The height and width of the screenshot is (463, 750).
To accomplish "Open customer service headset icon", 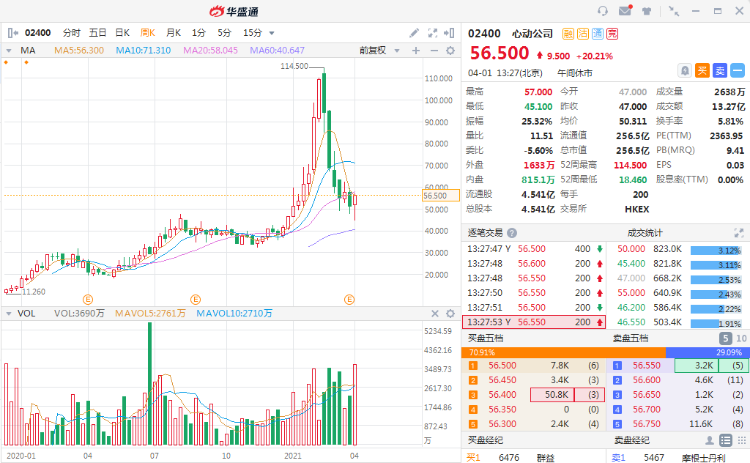I will (603, 11).
